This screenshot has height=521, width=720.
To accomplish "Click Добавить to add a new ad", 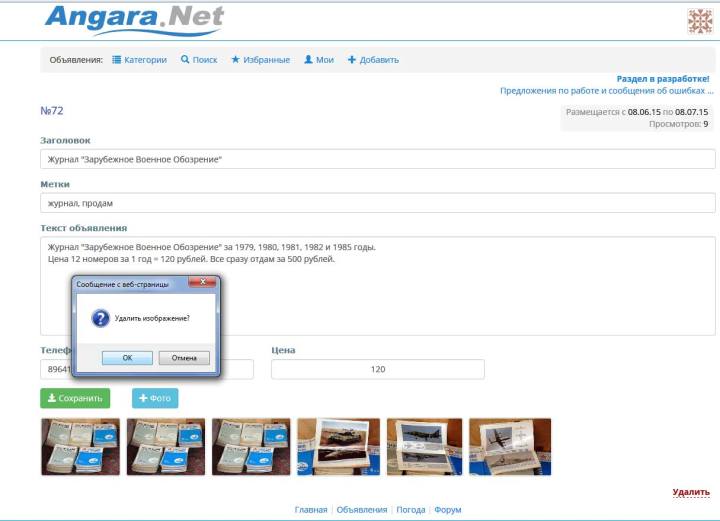I will click(373, 60).
